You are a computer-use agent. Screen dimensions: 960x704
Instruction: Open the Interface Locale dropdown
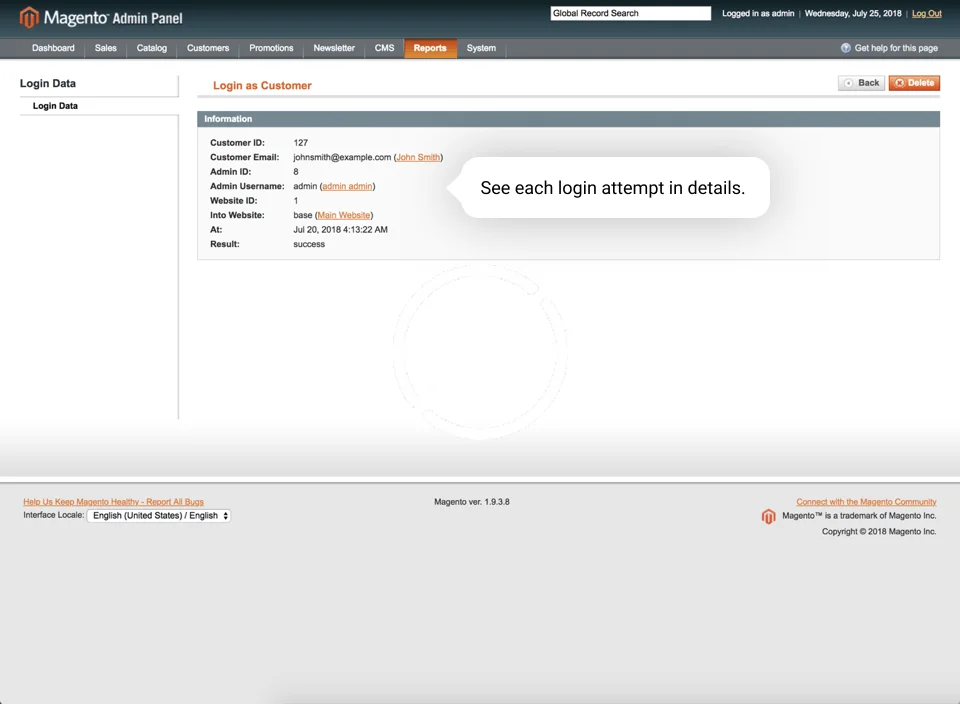tap(159, 516)
